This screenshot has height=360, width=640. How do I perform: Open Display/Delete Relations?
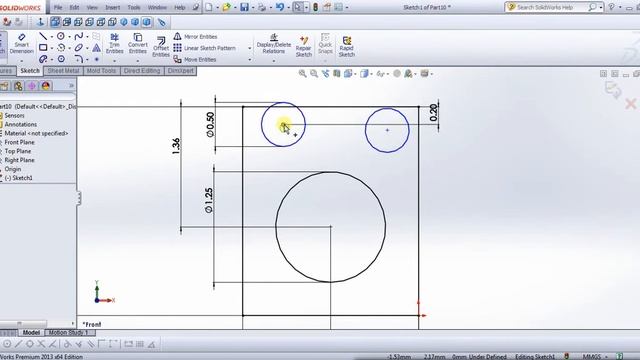tap(273, 44)
